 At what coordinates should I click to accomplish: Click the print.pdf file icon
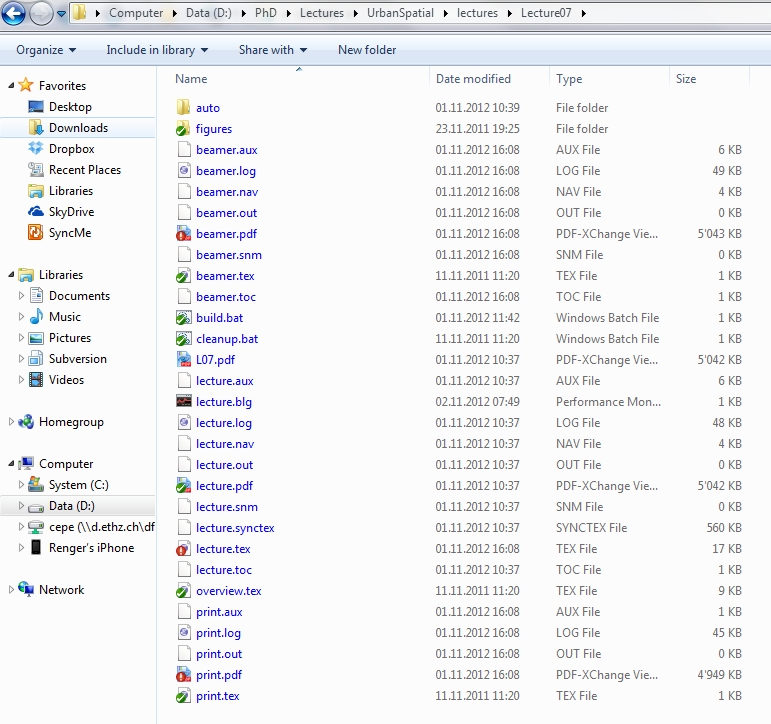pyautogui.click(x=183, y=674)
